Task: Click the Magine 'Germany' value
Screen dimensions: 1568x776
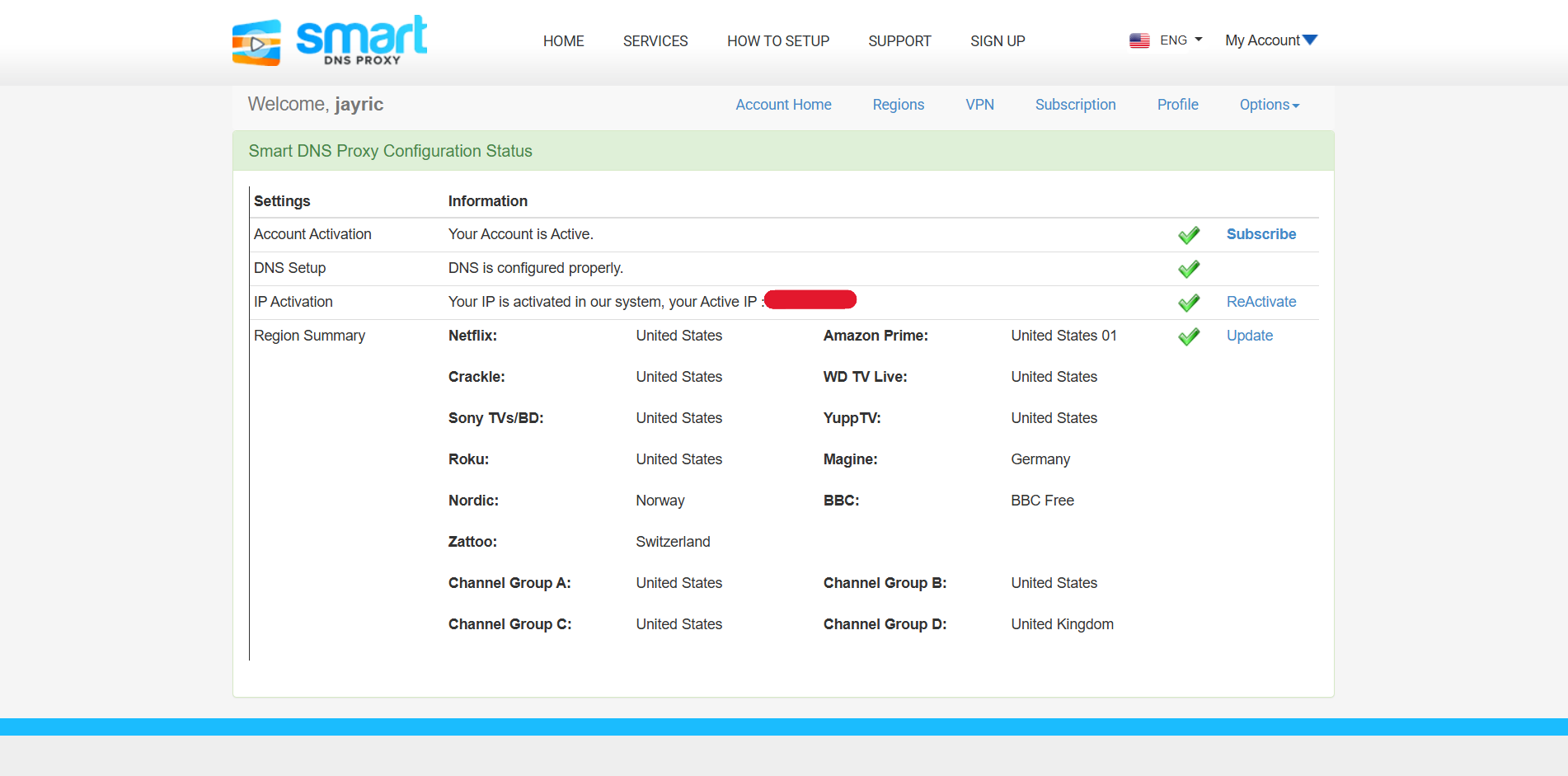Action: 1040,459
